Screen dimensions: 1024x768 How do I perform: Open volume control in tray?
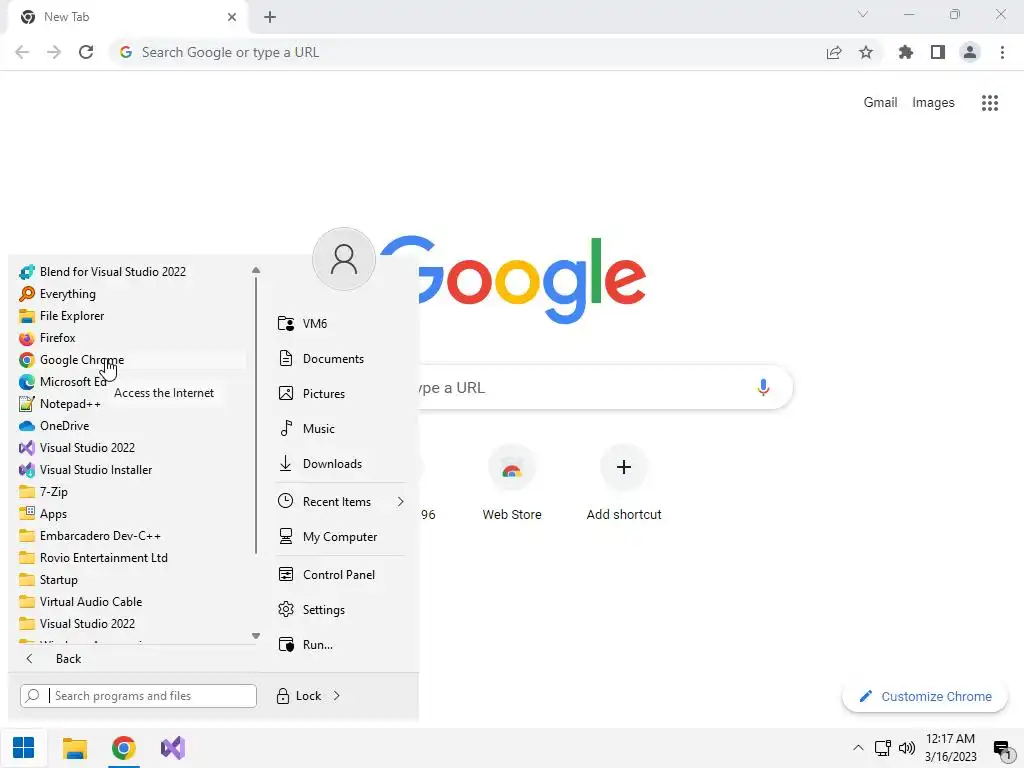pos(906,748)
